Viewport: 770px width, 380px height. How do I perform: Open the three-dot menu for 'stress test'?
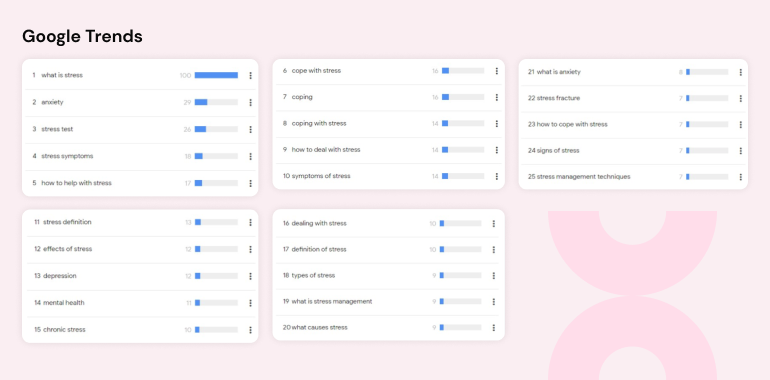250,130
